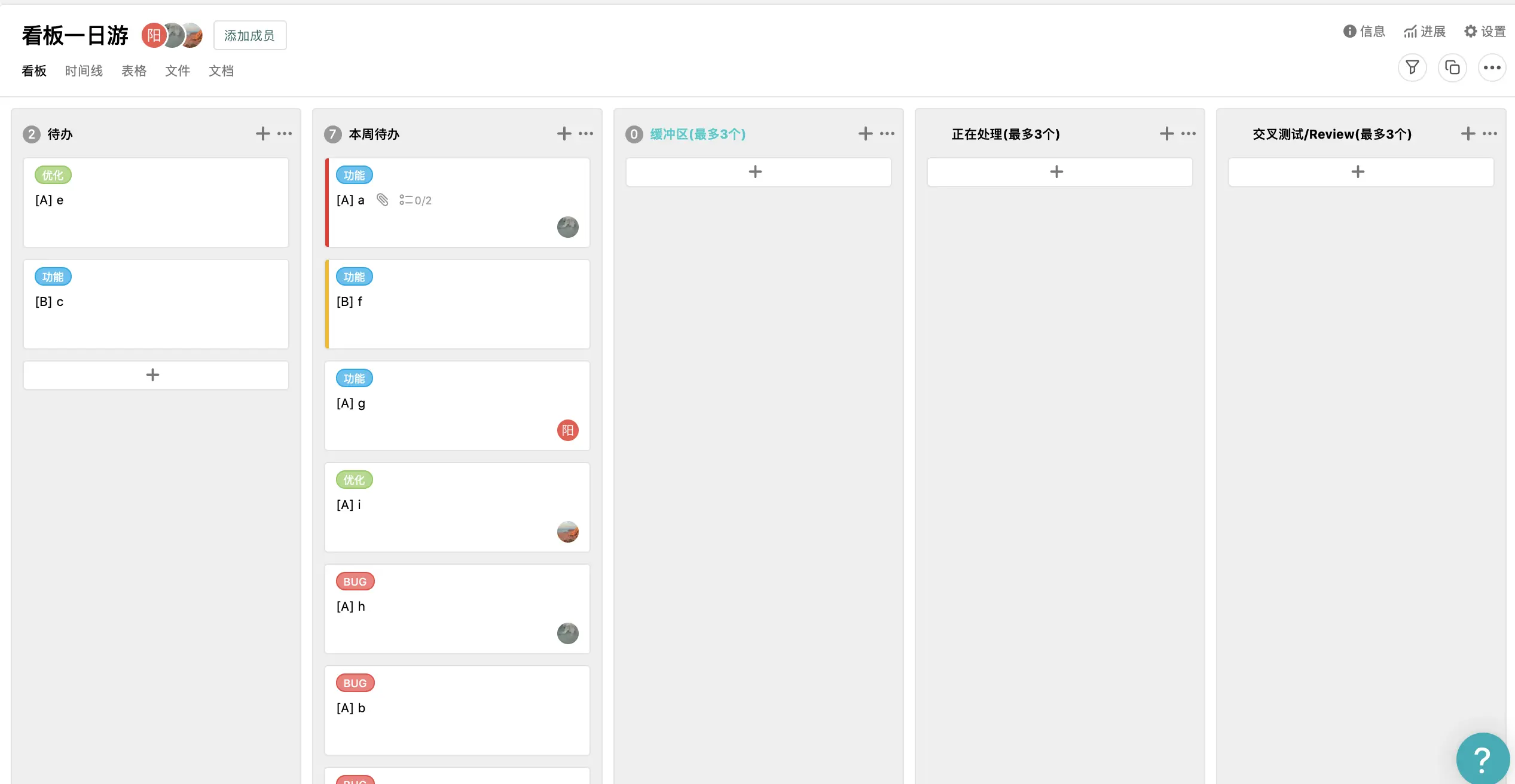
Task: Click the 添加成员 button
Action: pos(250,36)
